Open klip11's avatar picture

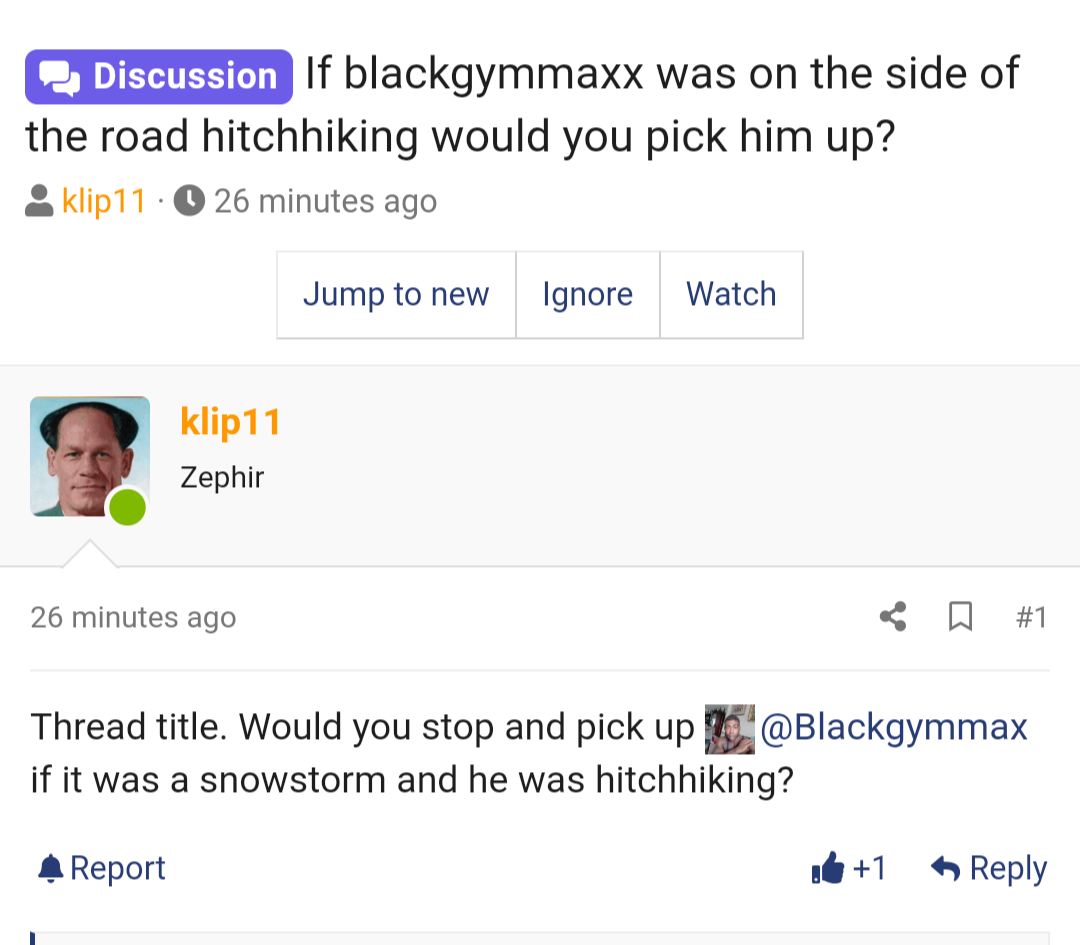[x=90, y=457]
